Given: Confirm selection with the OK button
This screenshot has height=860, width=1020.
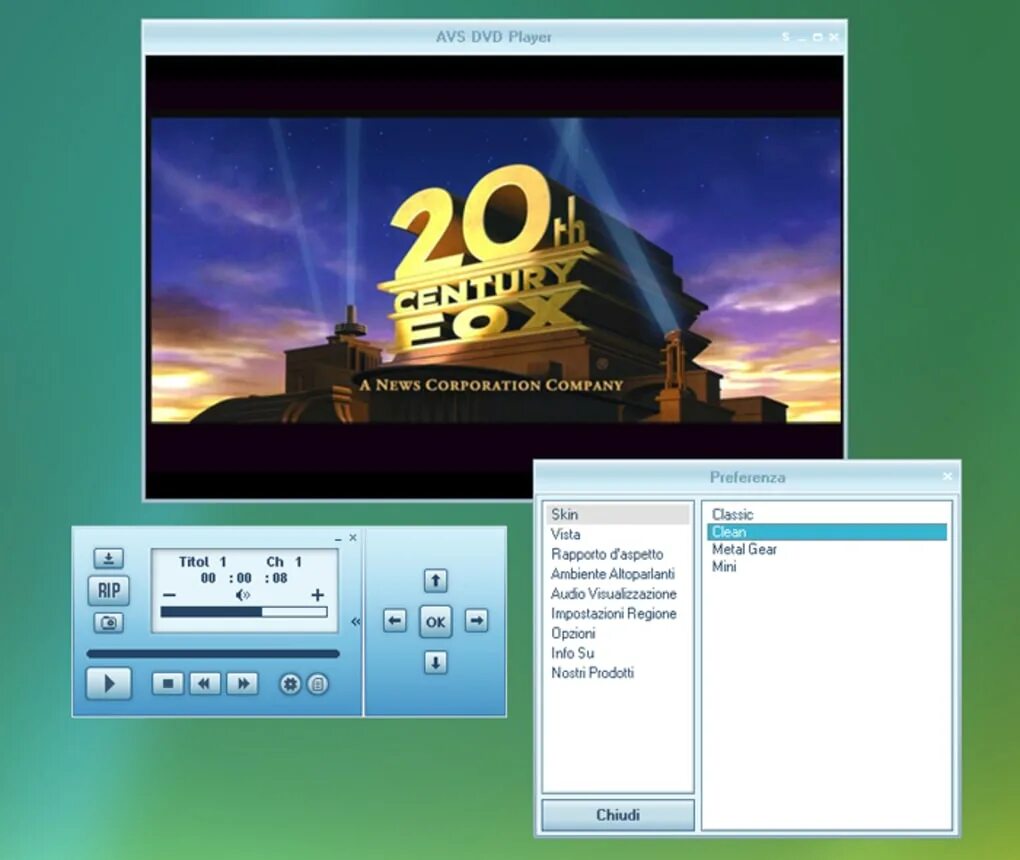Looking at the screenshot, I should coord(435,622).
